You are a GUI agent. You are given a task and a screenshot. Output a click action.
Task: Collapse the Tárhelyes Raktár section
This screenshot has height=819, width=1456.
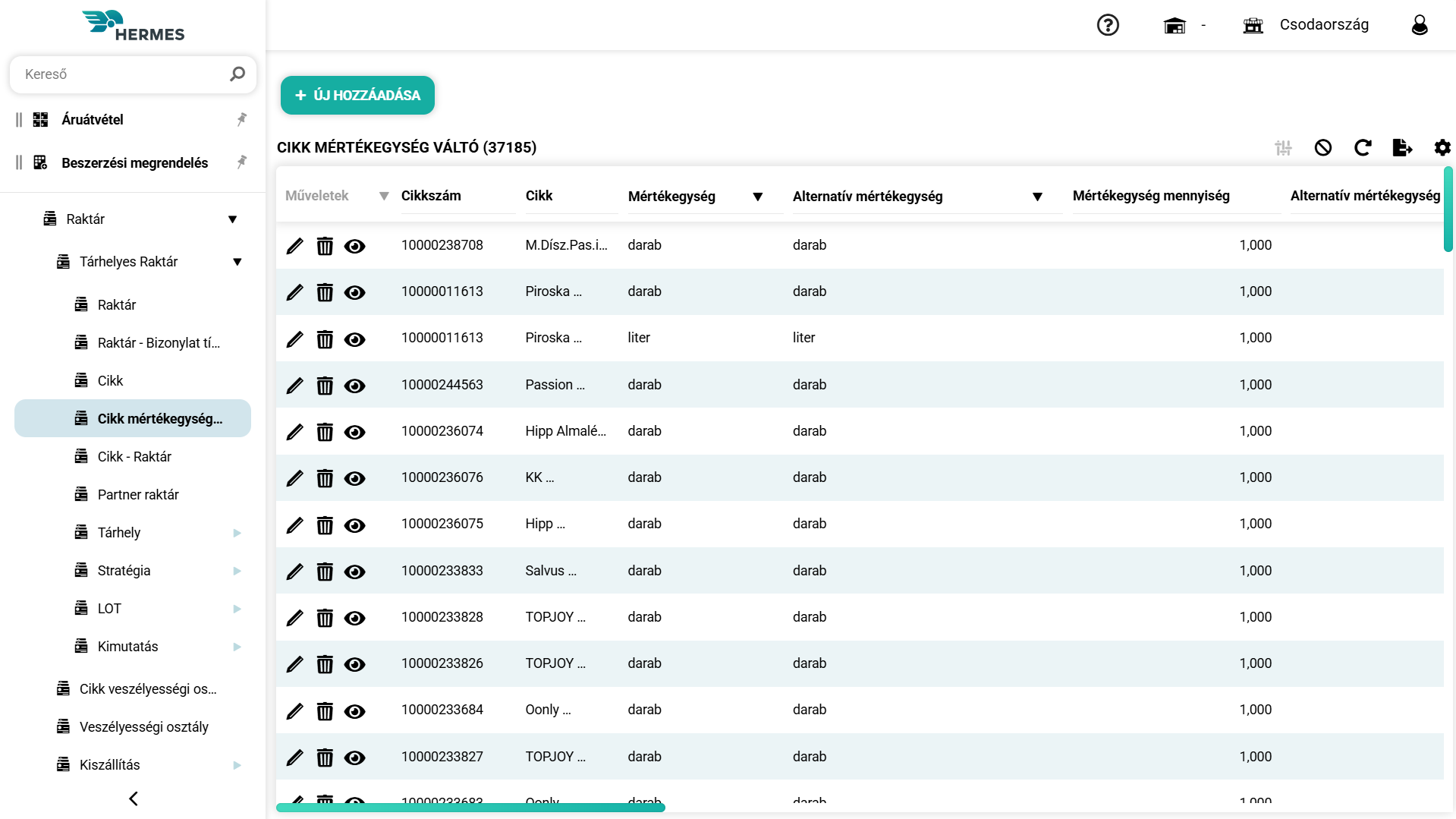click(x=237, y=261)
